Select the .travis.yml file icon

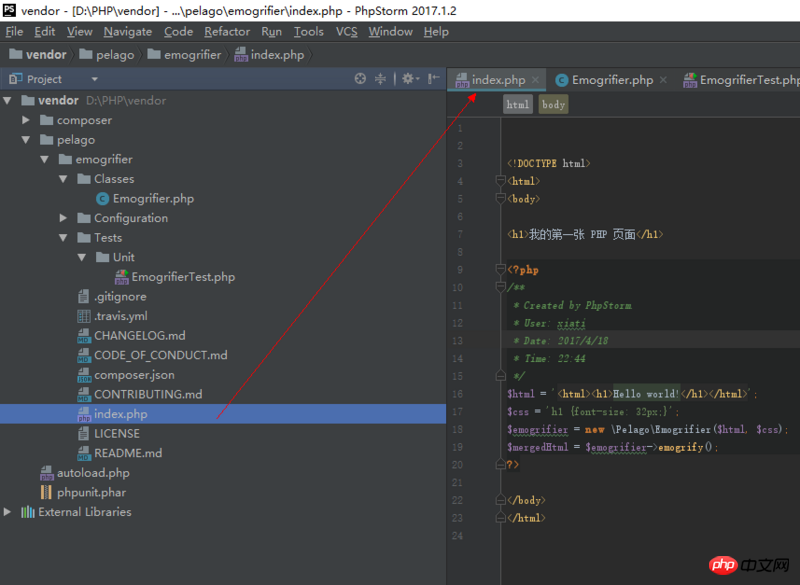point(84,316)
